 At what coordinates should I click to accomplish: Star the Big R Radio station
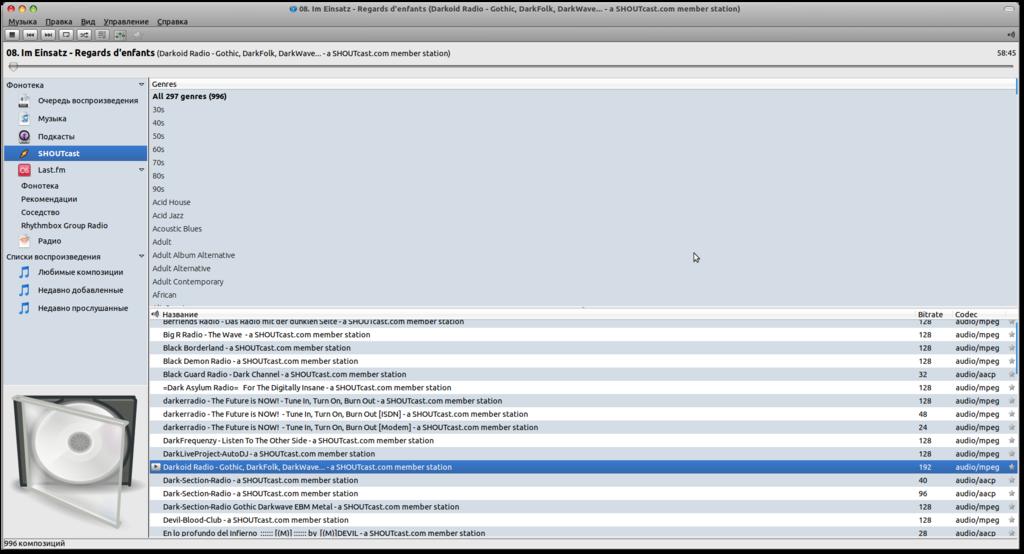[x=1012, y=334]
